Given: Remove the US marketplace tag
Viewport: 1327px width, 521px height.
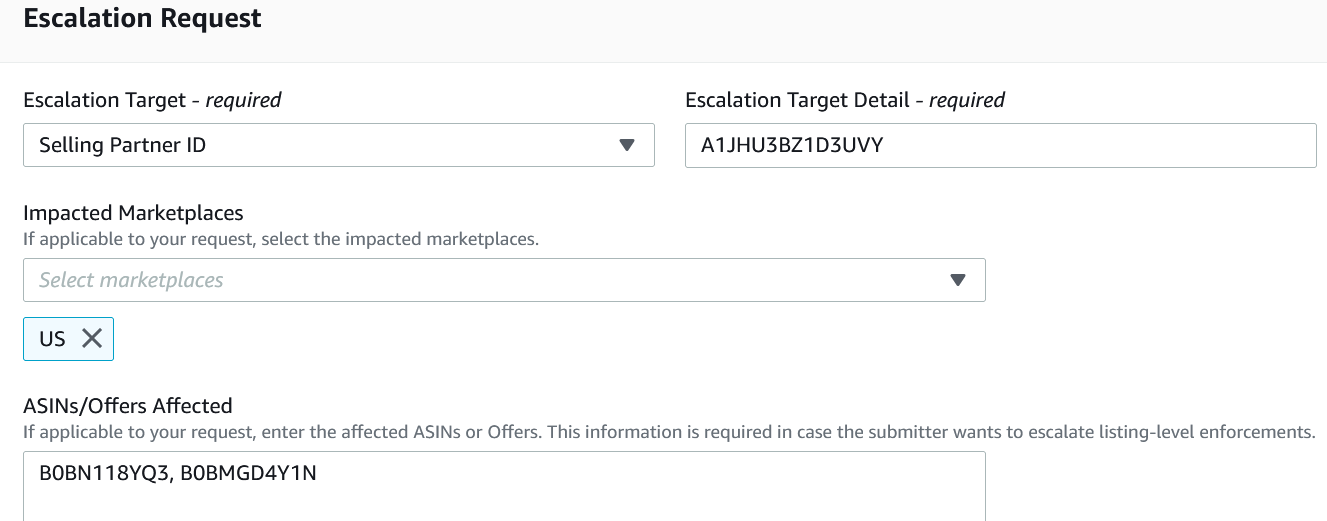Looking at the screenshot, I should tap(92, 339).
